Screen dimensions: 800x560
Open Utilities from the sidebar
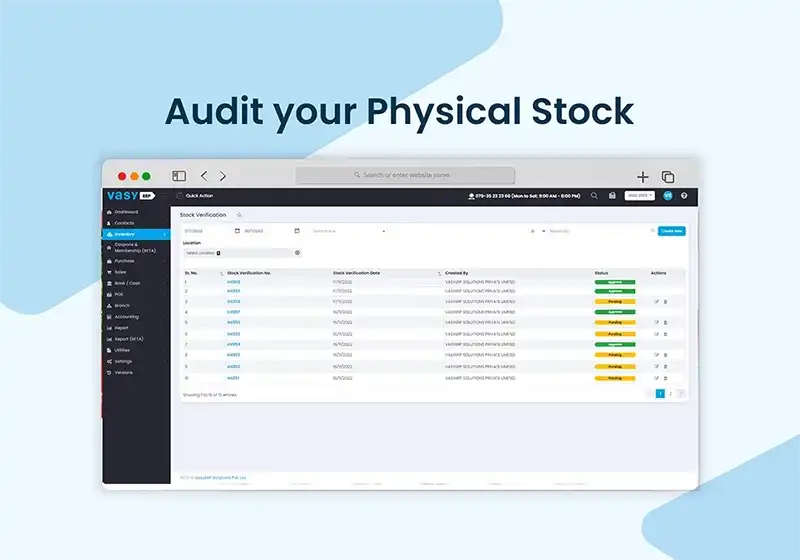point(136,350)
